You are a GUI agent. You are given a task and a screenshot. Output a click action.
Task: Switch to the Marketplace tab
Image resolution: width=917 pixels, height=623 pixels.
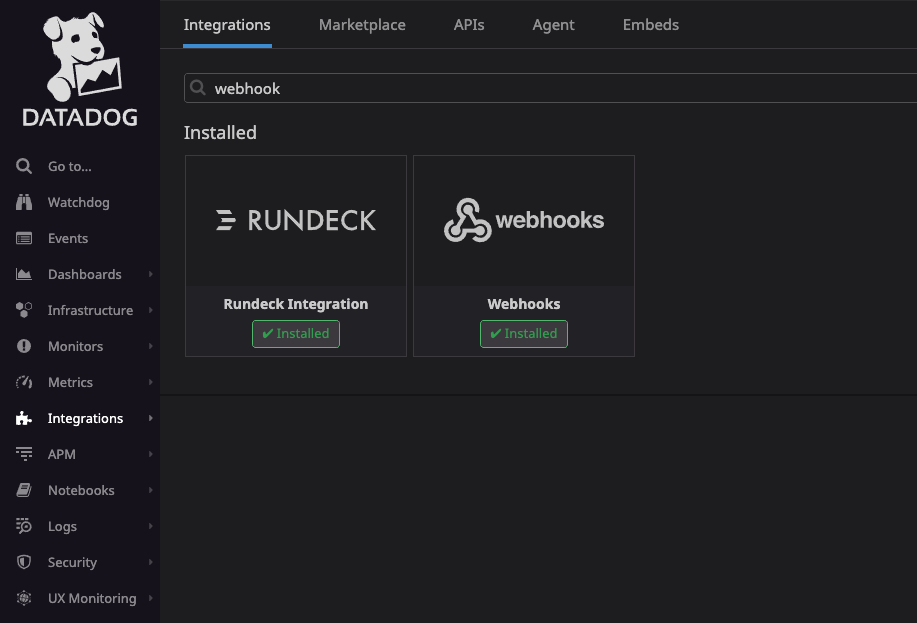coord(362,25)
